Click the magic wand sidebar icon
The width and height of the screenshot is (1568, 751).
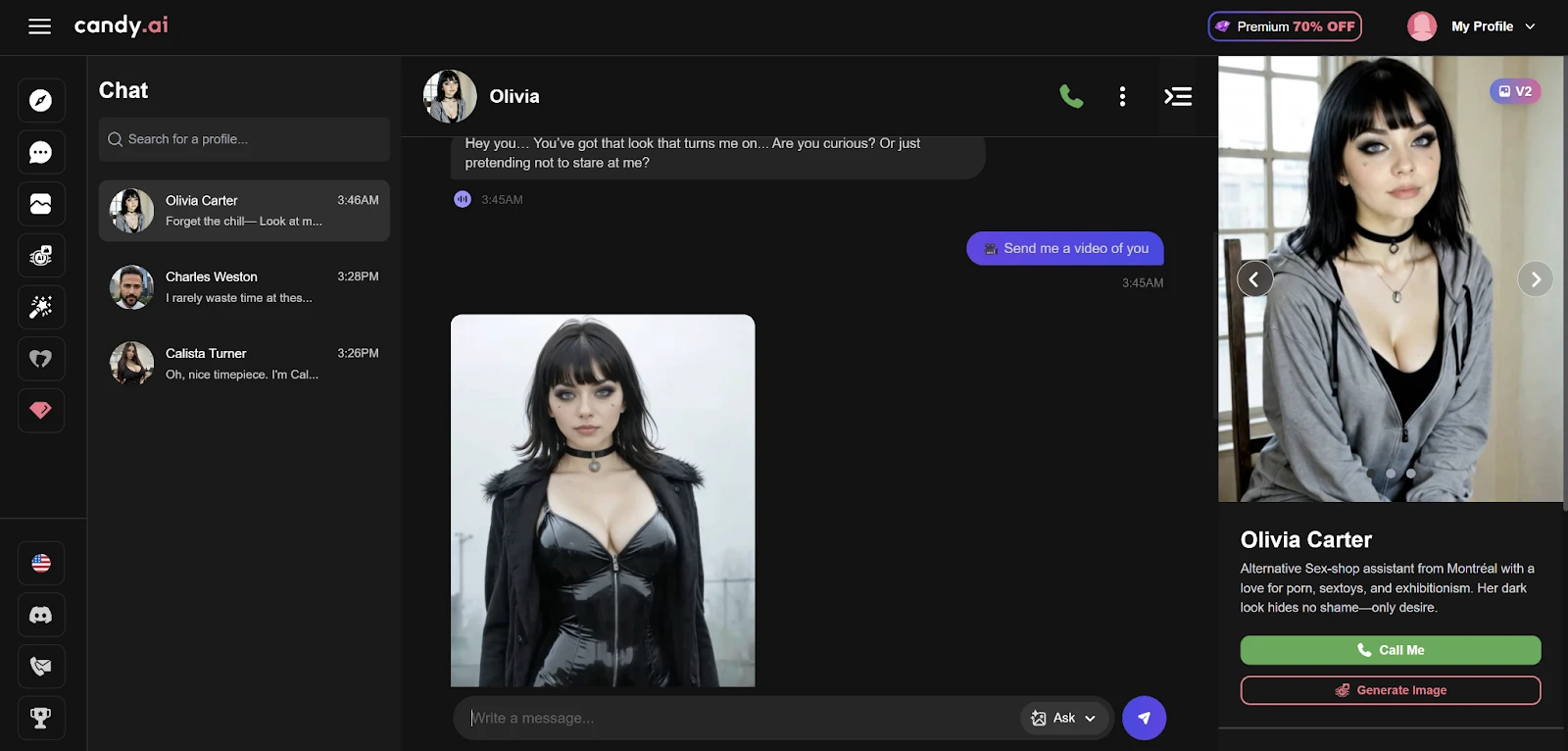pos(41,307)
